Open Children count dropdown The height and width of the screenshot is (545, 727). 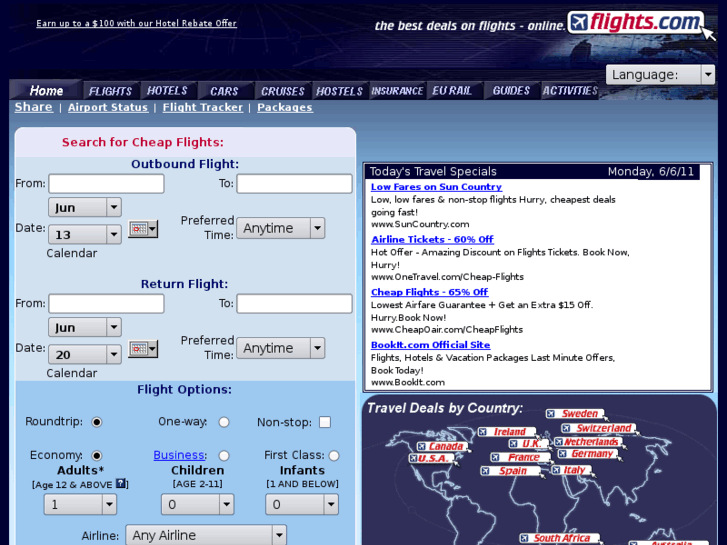pos(198,504)
